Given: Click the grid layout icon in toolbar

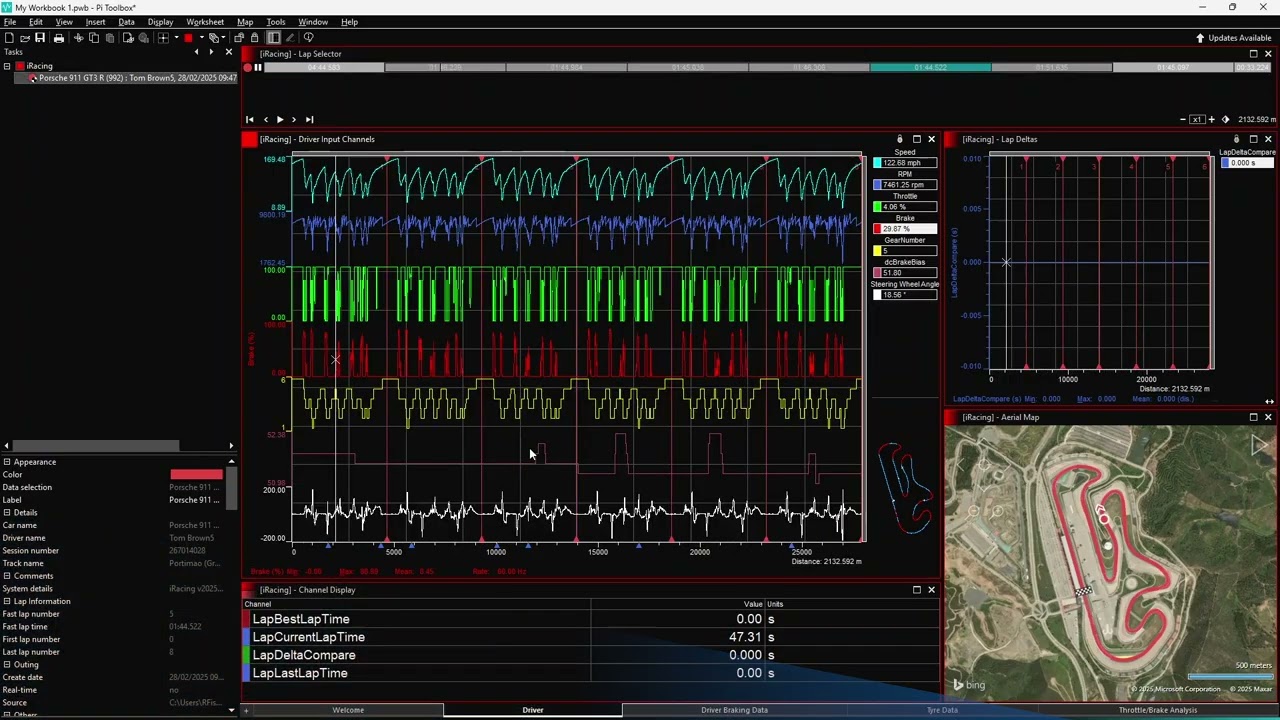Looking at the screenshot, I should (163, 38).
